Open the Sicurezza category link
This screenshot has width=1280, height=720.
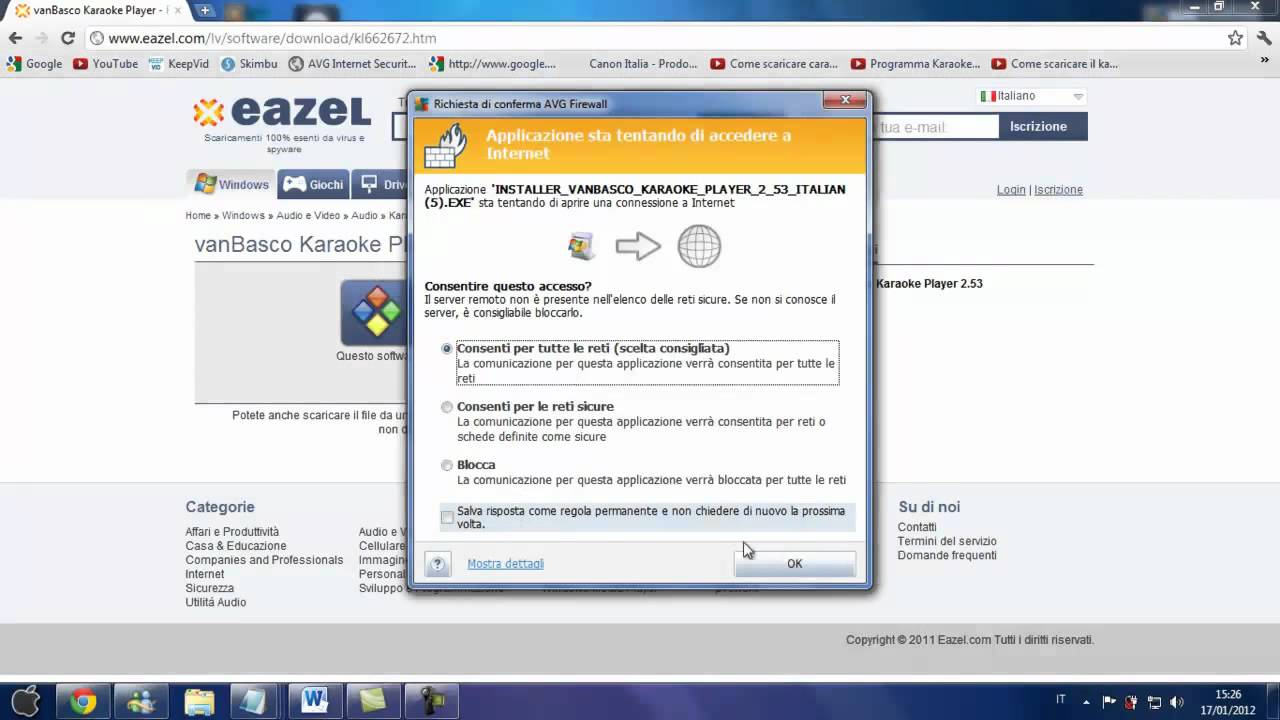pyautogui.click(x=209, y=588)
